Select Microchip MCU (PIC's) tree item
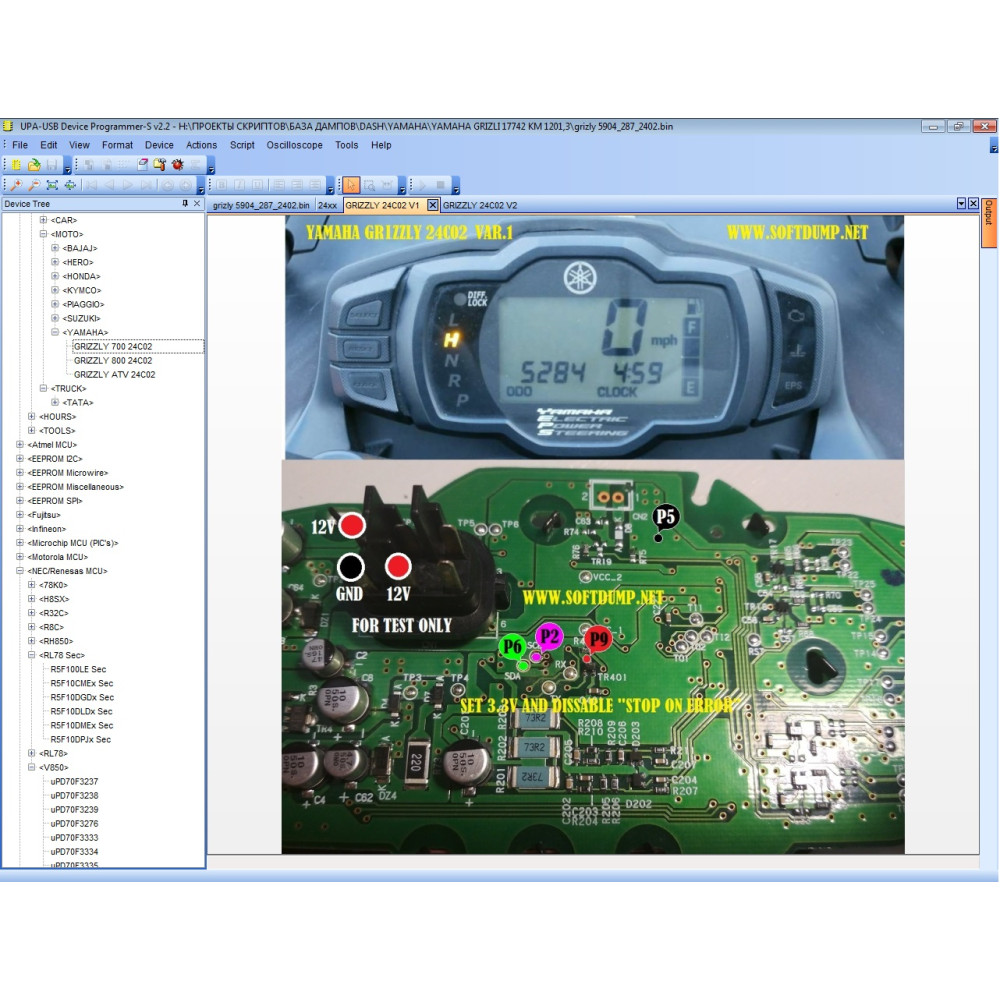Viewport: 1000px width, 1000px height. [73, 543]
